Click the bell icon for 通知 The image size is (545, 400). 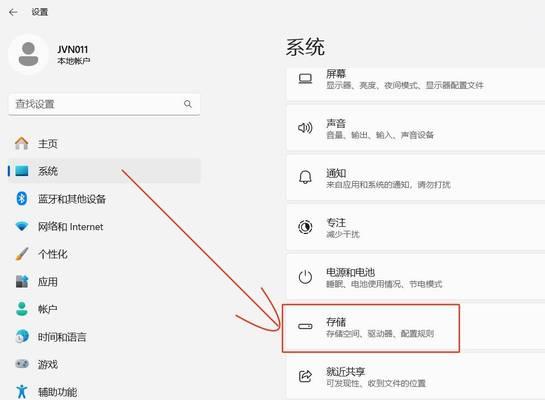click(x=305, y=178)
